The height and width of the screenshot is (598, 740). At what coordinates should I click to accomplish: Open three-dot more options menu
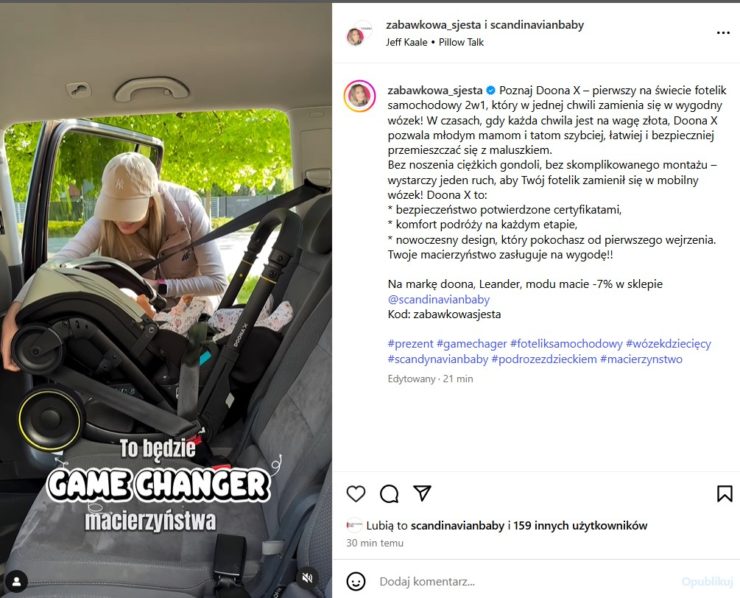(x=723, y=33)
